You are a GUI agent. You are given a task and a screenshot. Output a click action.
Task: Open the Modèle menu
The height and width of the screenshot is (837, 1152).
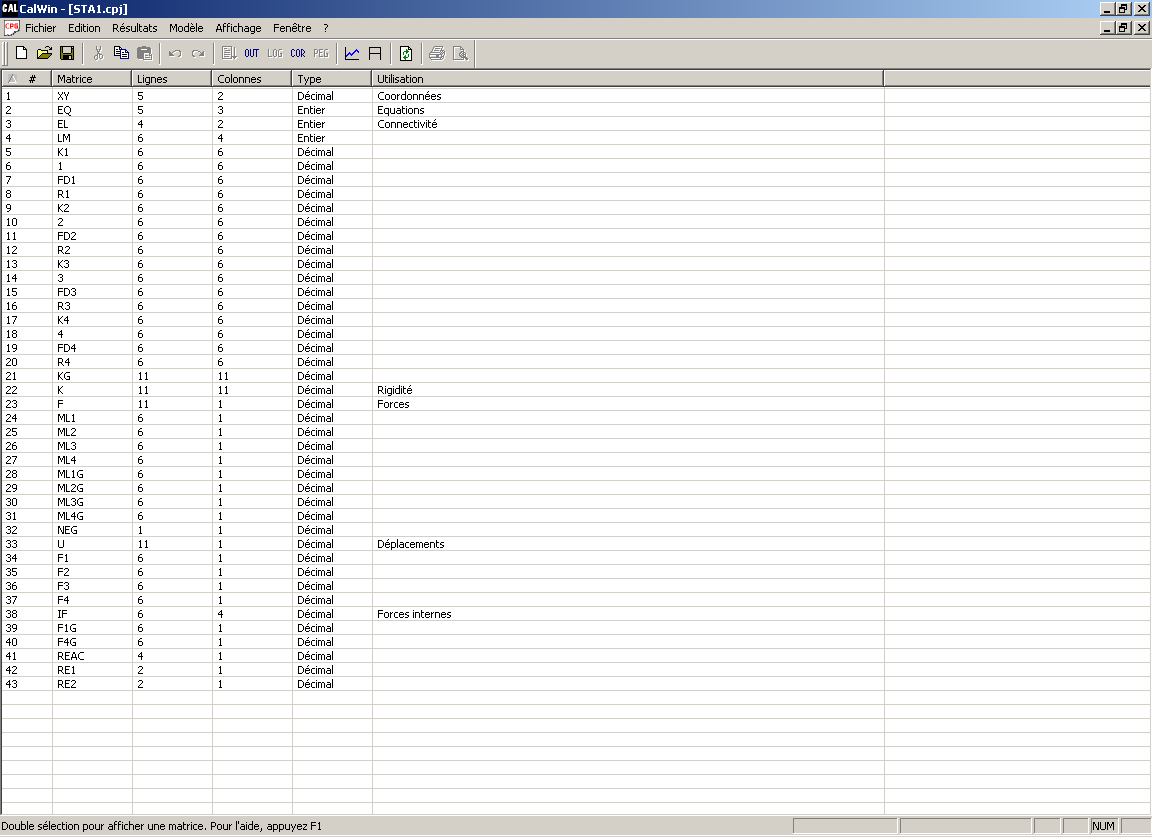[x=186, y=28]
